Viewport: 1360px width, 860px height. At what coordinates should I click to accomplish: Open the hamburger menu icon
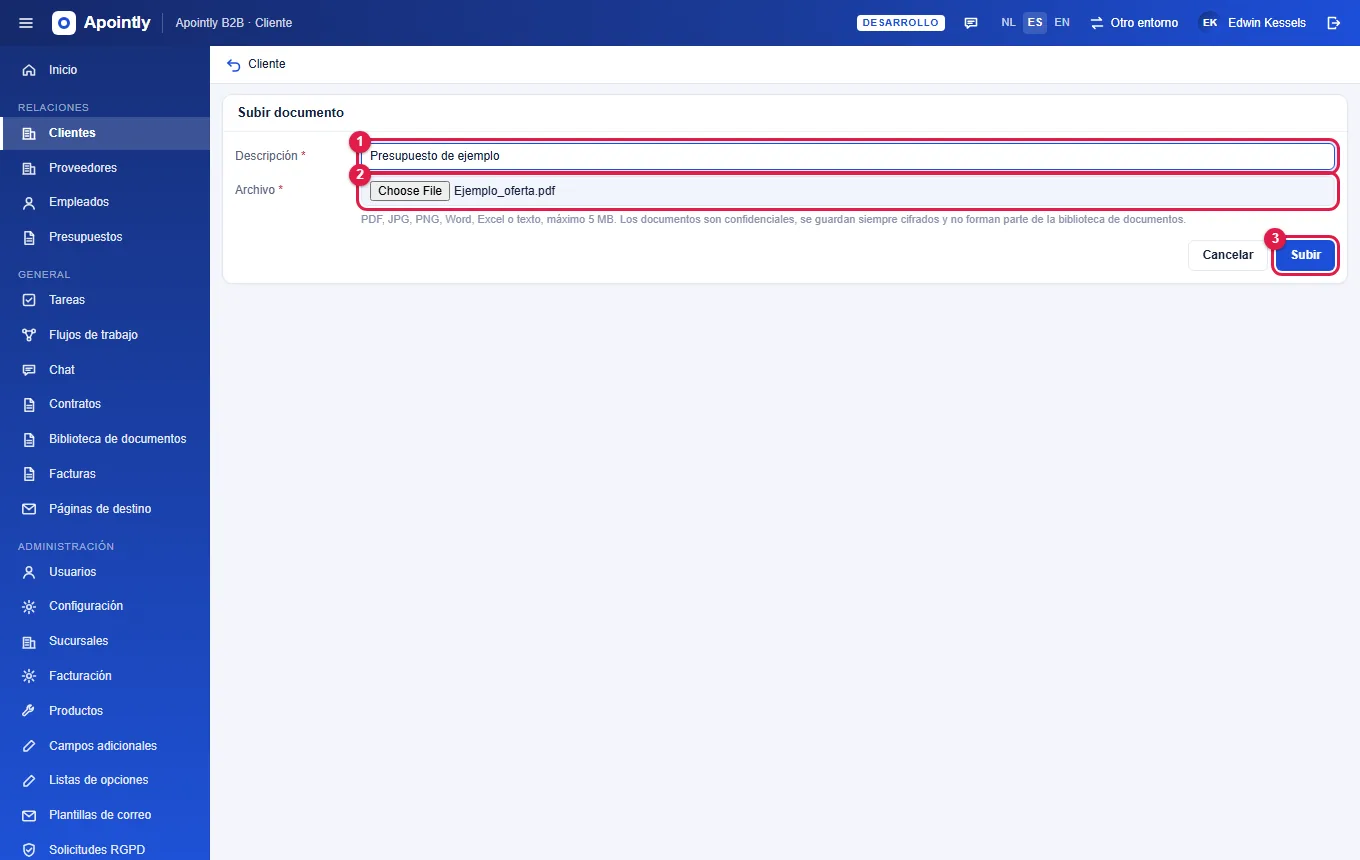coord(26,23)
